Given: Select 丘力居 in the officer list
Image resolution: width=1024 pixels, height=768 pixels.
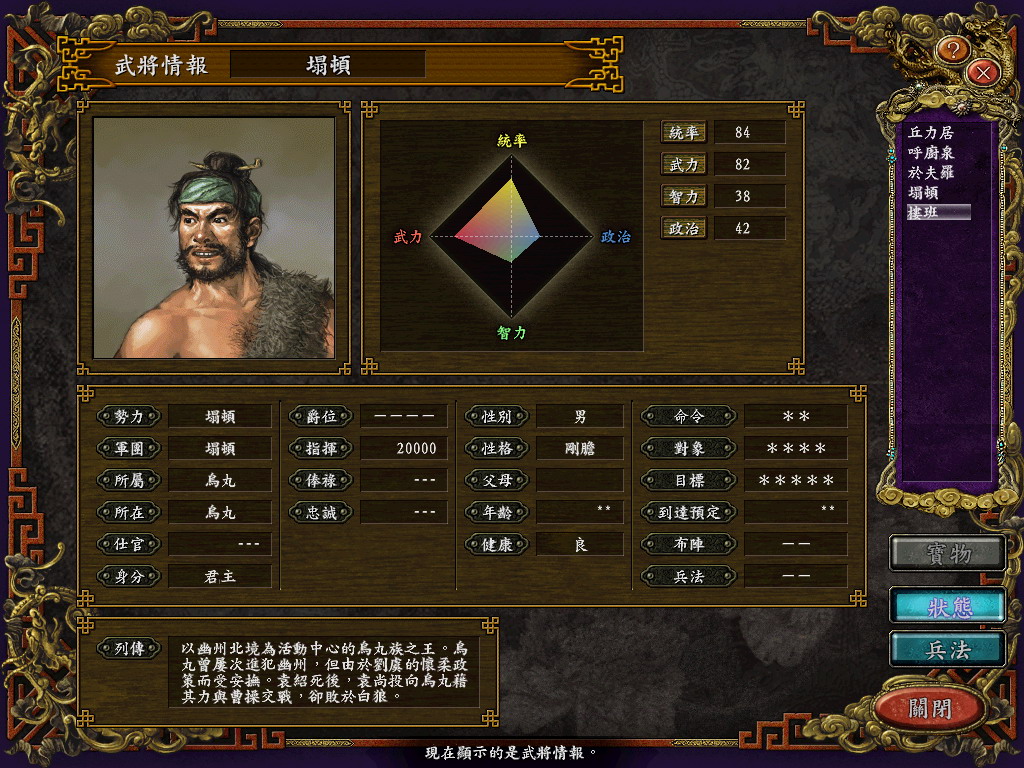Looking at the screenshot, I should tap(931, 133).
